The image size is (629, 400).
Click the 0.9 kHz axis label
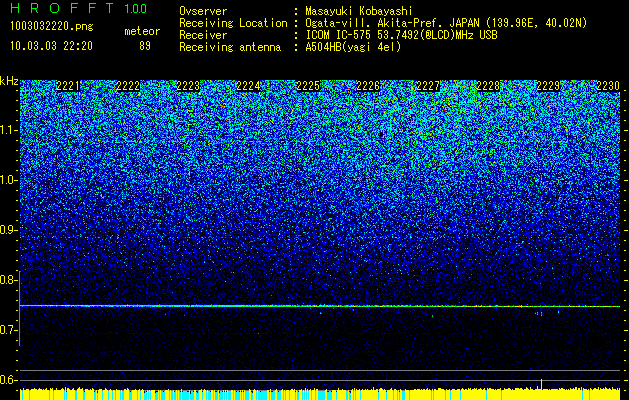[9, 230]
